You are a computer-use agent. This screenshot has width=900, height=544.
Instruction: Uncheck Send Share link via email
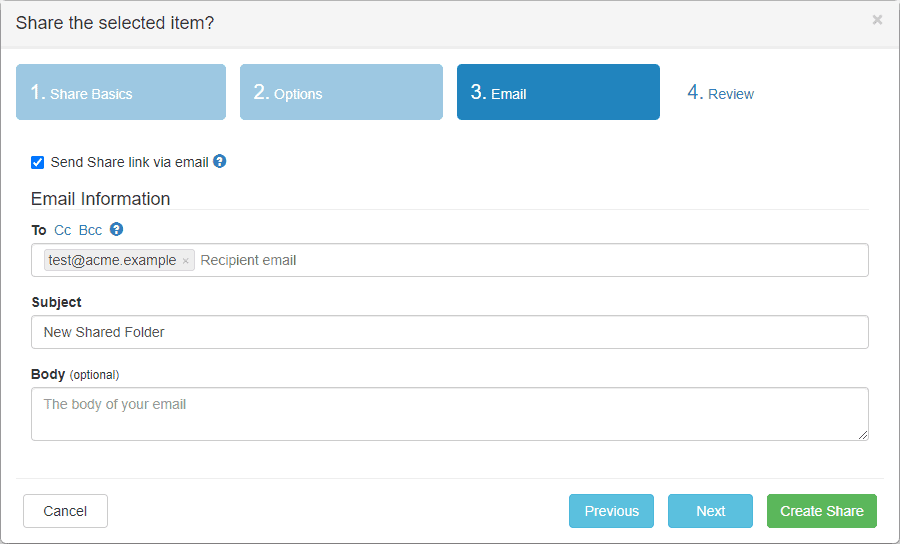coord(38,162)
